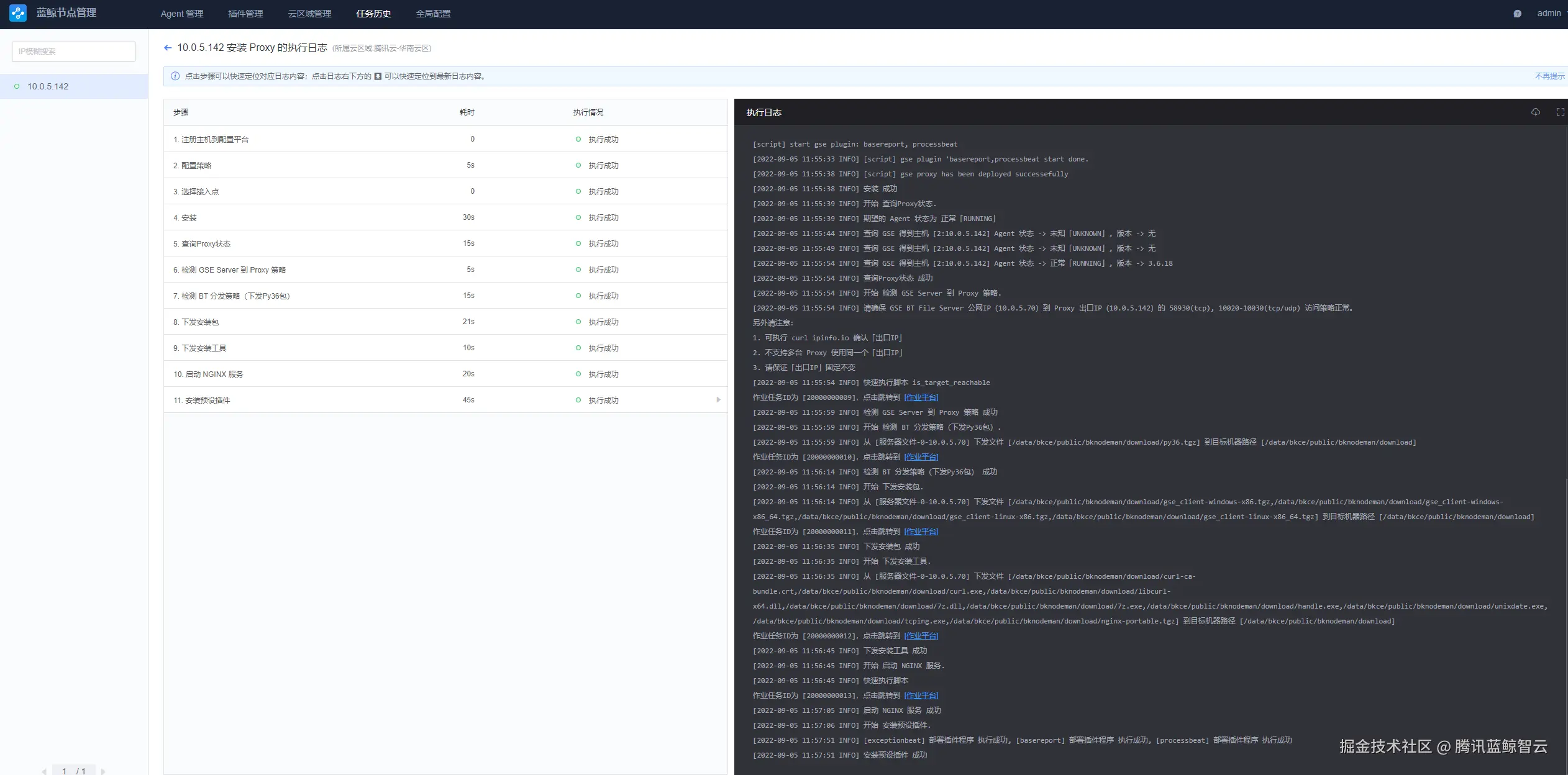Click the BlueKing node management logo

point(18,13)
